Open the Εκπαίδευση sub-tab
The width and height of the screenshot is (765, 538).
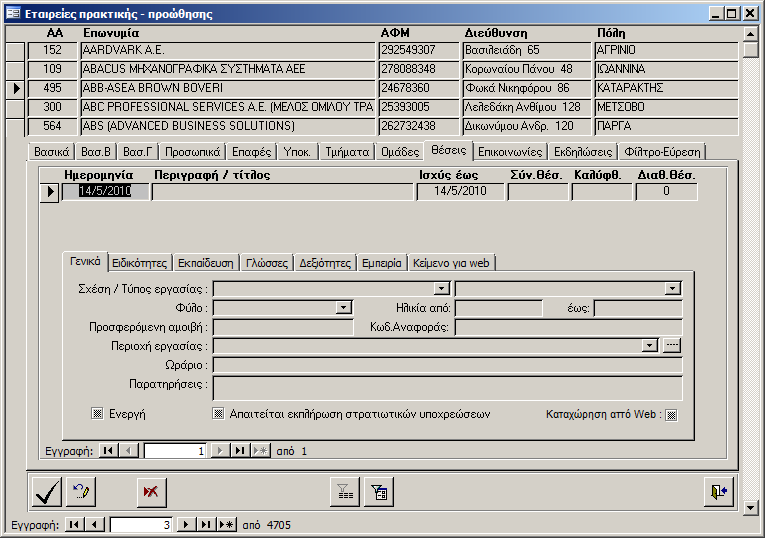coord(205,263)
